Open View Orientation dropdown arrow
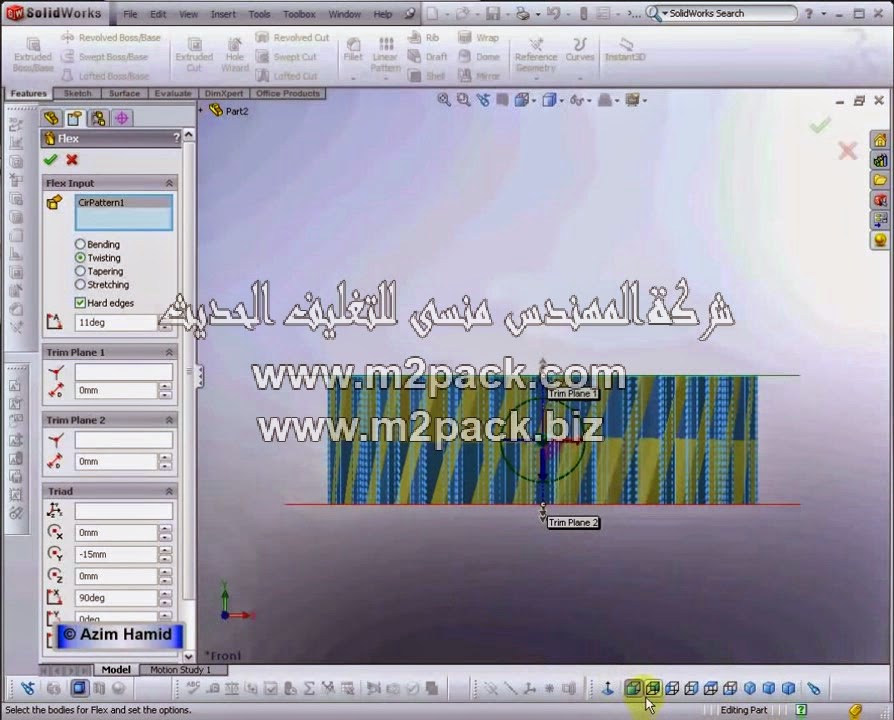The height and width of the screenshot is (720, 894). 534,101
